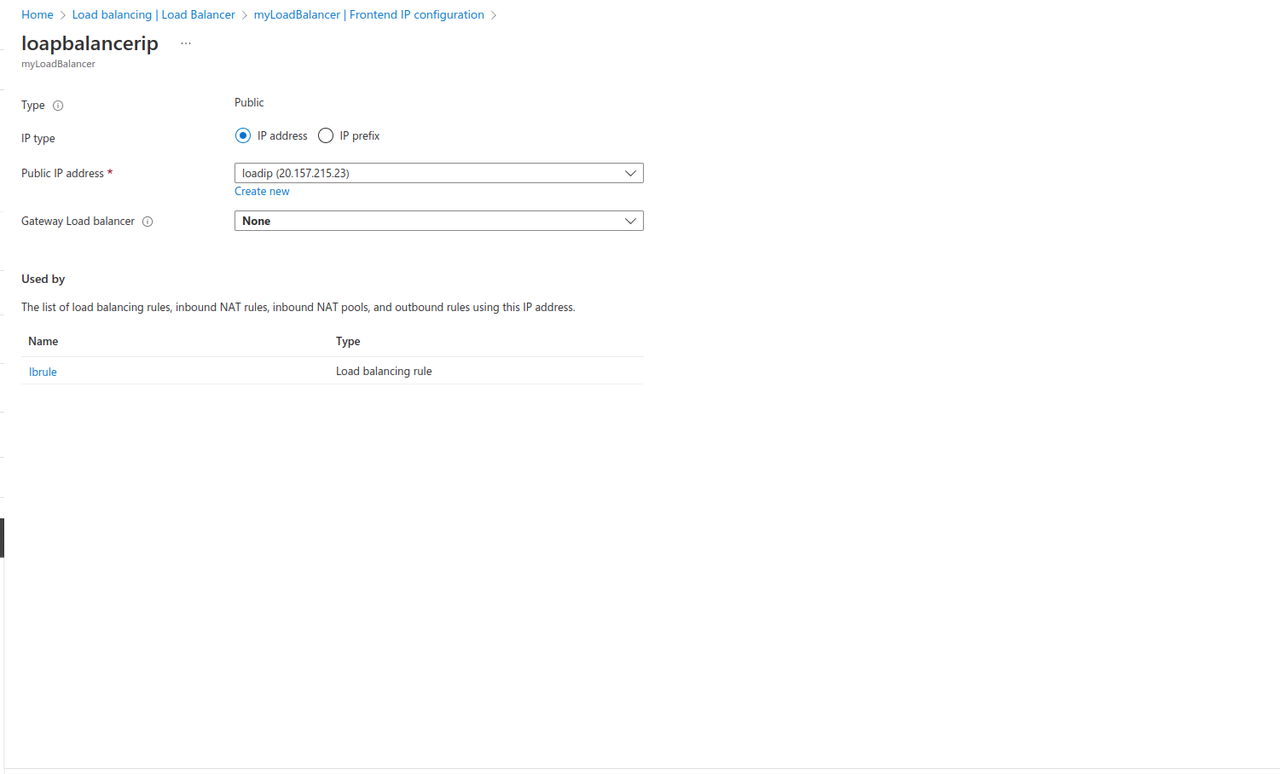
Task: Click the Gateway Load balancer dropdown arrow
Action: pyautogui.click(x=630, y=220)
